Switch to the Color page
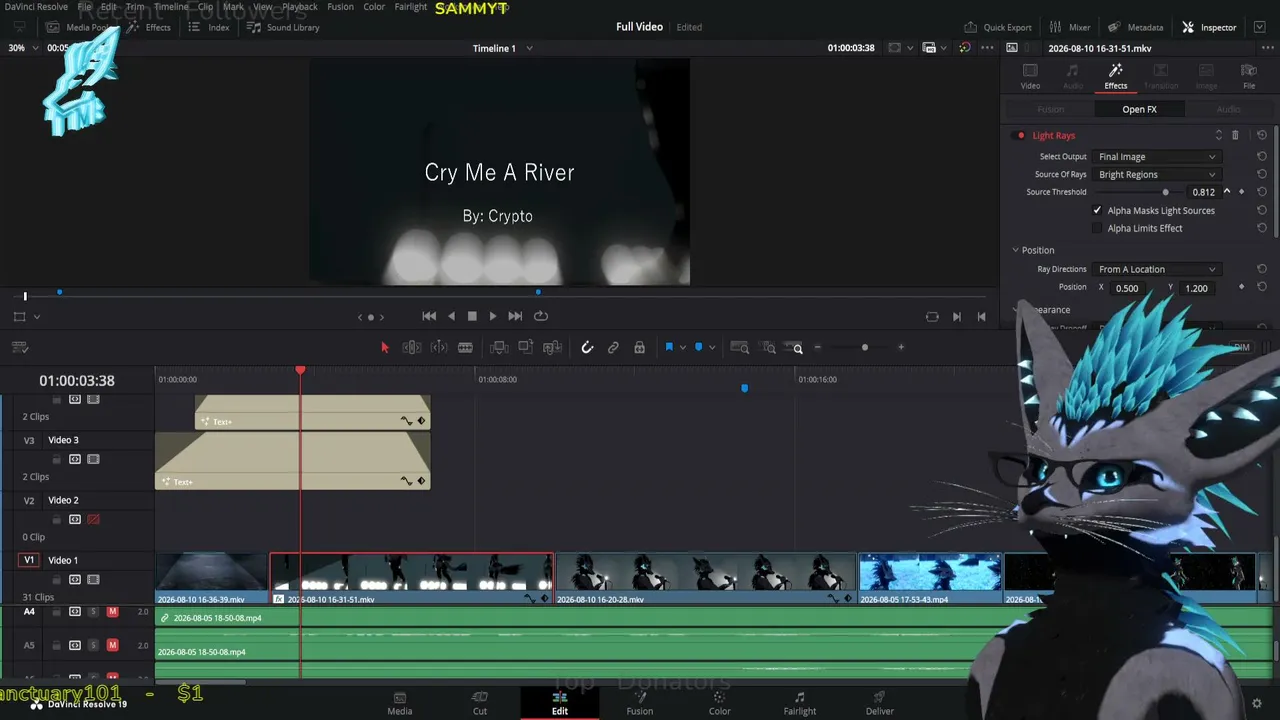Image resolution: width=1280 pixels, height=720 pixels. click(x=719, y=703)
